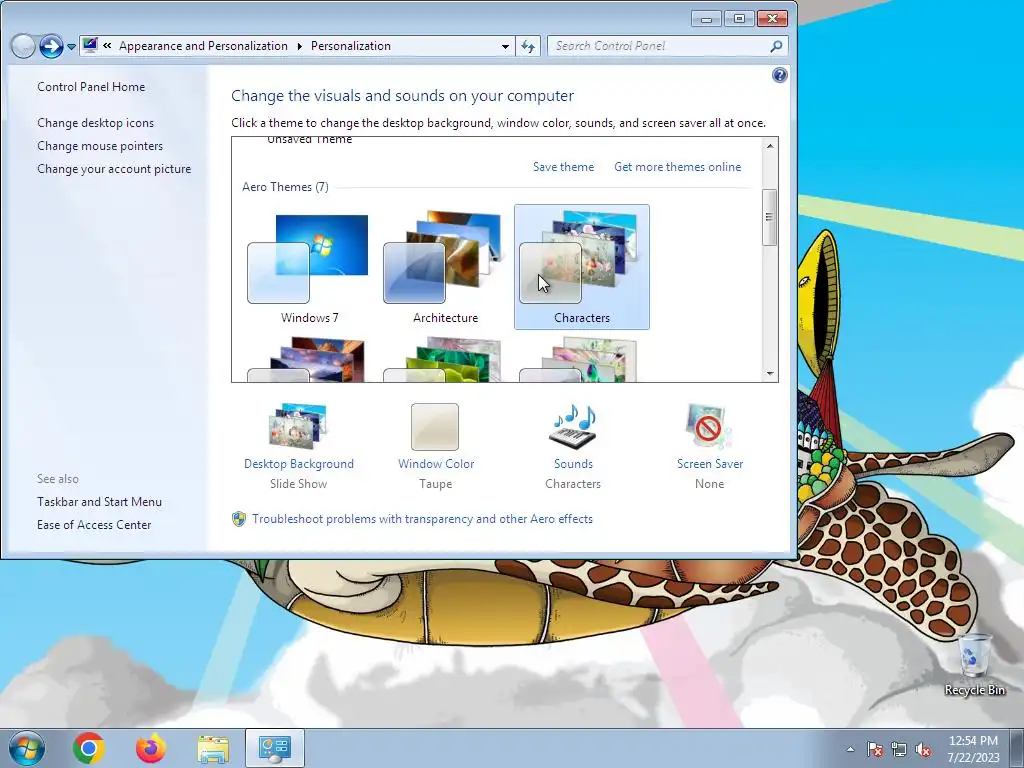Open Control Panel Home link
Image resolution: width=1024 pixels, height=768 pixels.
click(x=91, y=87)
